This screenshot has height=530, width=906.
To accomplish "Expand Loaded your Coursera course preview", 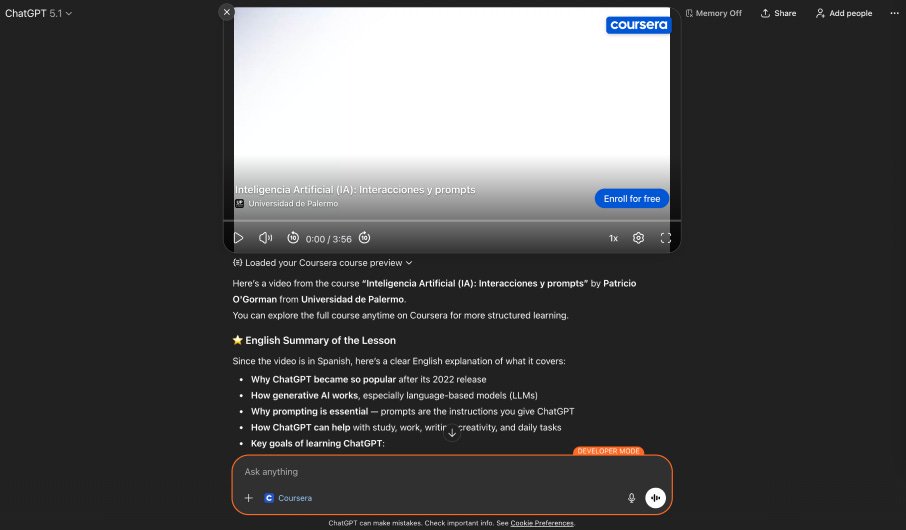I will click(x=322, y=262).
